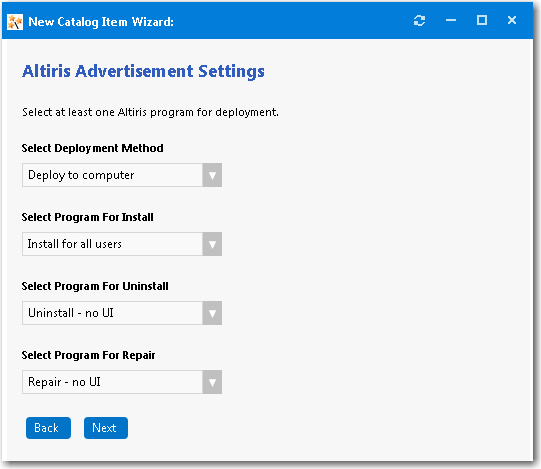The width and height of the screenshot is (541, 469).
Task: Click the 'Altiris Advertisement Settings' heading
Action: click(x=143, y=72)
